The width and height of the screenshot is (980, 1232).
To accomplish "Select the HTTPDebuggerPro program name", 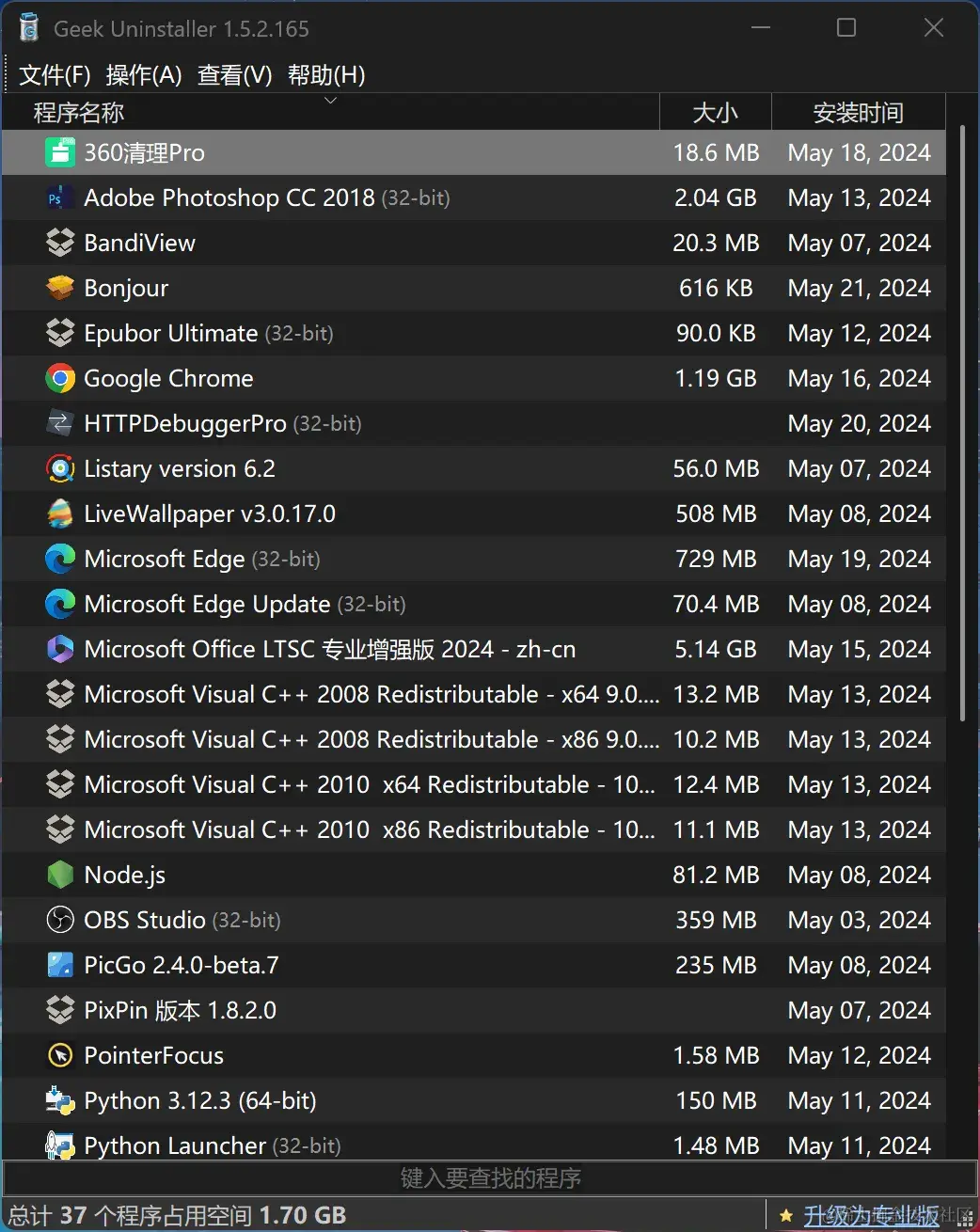I will pyautogui.click(x=185, y=423).
